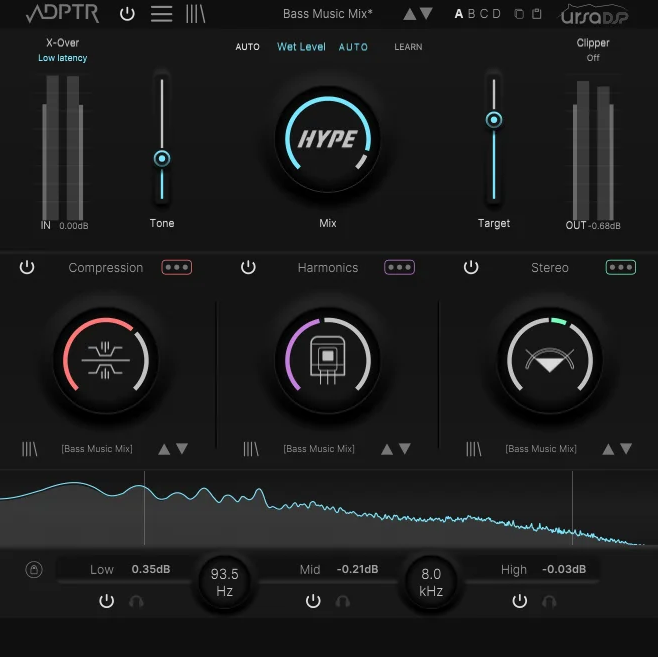Click the HYPE Mix knob

pos(328,139)
